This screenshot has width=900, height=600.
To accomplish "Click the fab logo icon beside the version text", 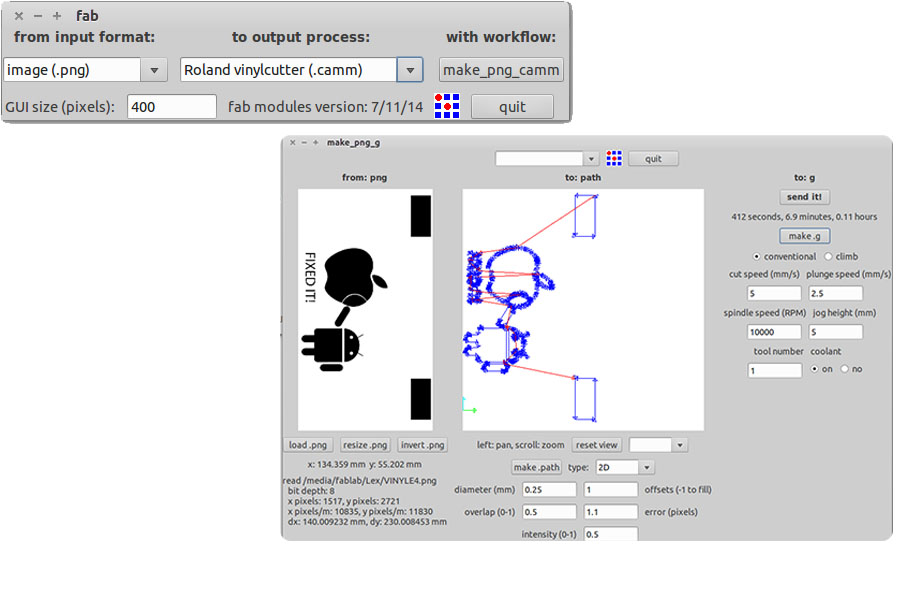I will (x=447, y=106).
